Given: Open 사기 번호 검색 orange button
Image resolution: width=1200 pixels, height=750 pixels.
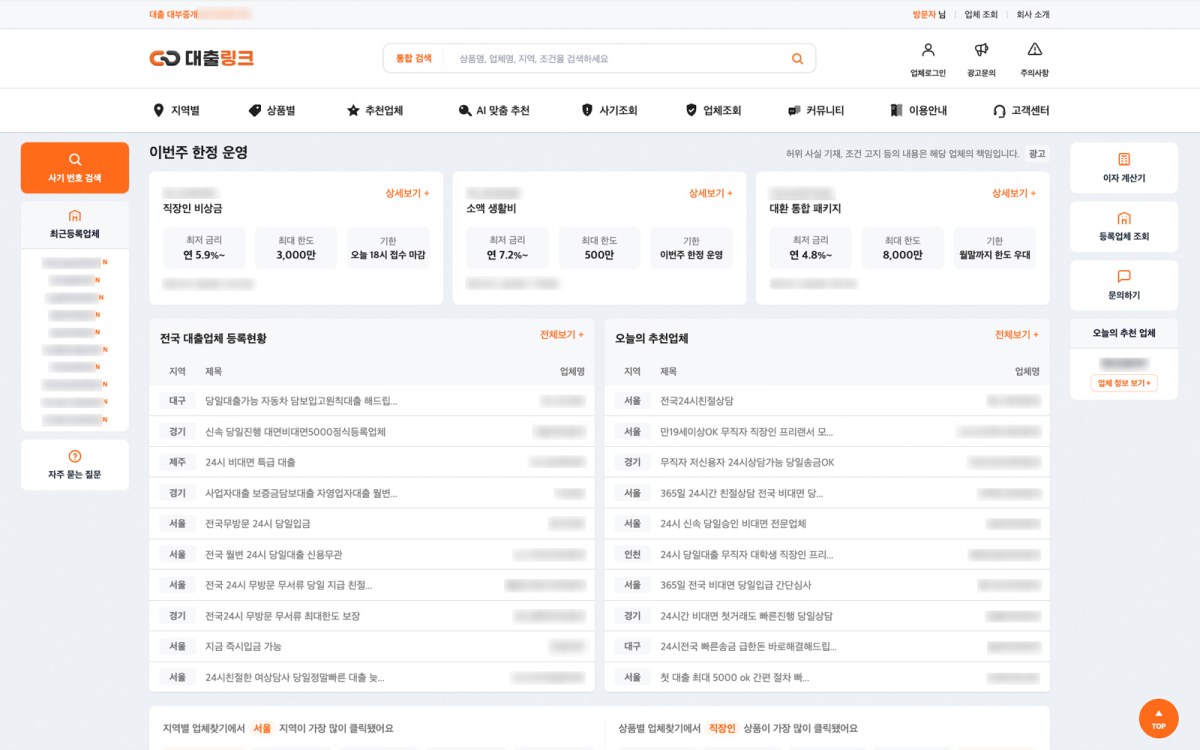Looking at the screenshot, I should [75, 168].
